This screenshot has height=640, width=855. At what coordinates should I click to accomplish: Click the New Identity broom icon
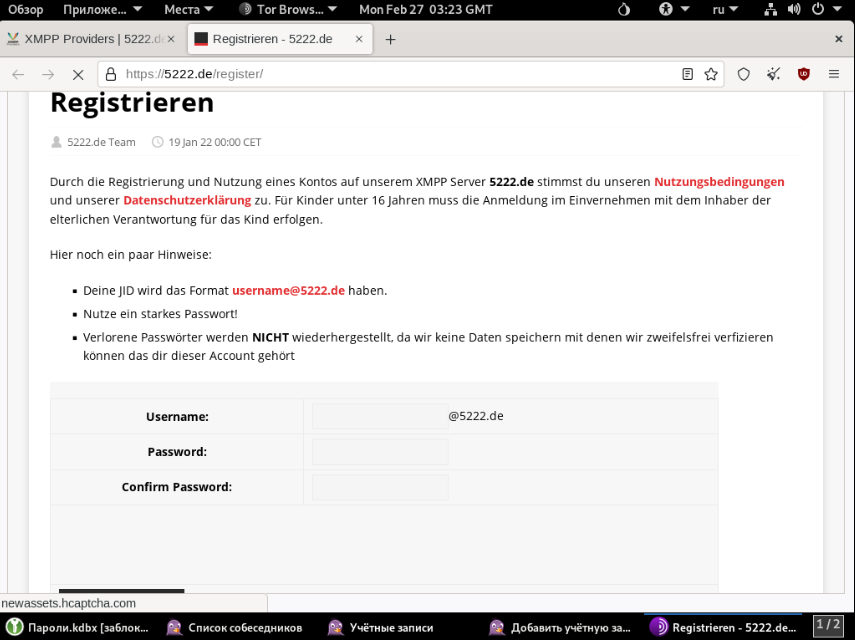coord(773,74)
